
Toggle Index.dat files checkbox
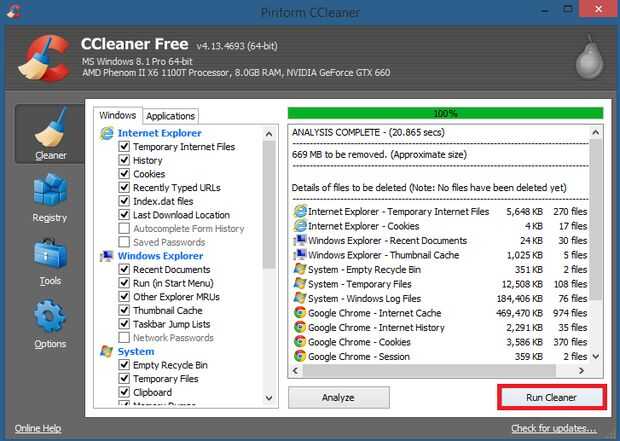(x=124, y=201)
